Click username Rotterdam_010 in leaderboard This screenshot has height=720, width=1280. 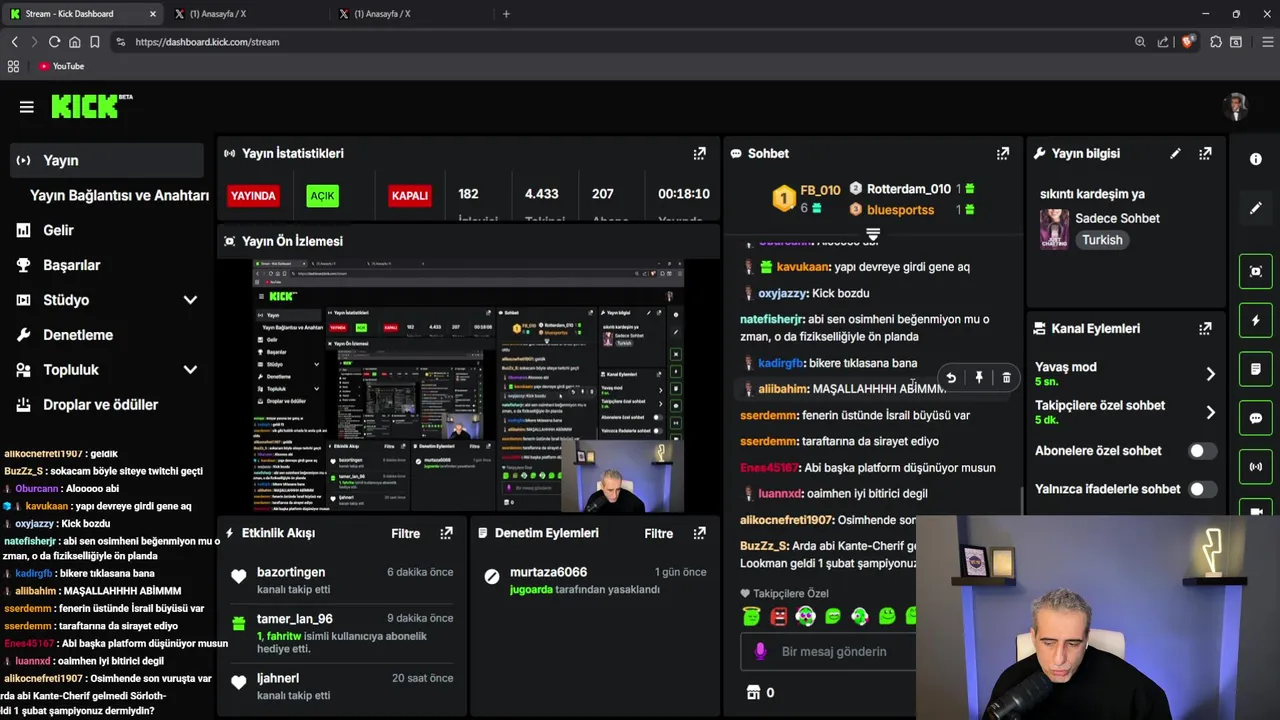909,189
